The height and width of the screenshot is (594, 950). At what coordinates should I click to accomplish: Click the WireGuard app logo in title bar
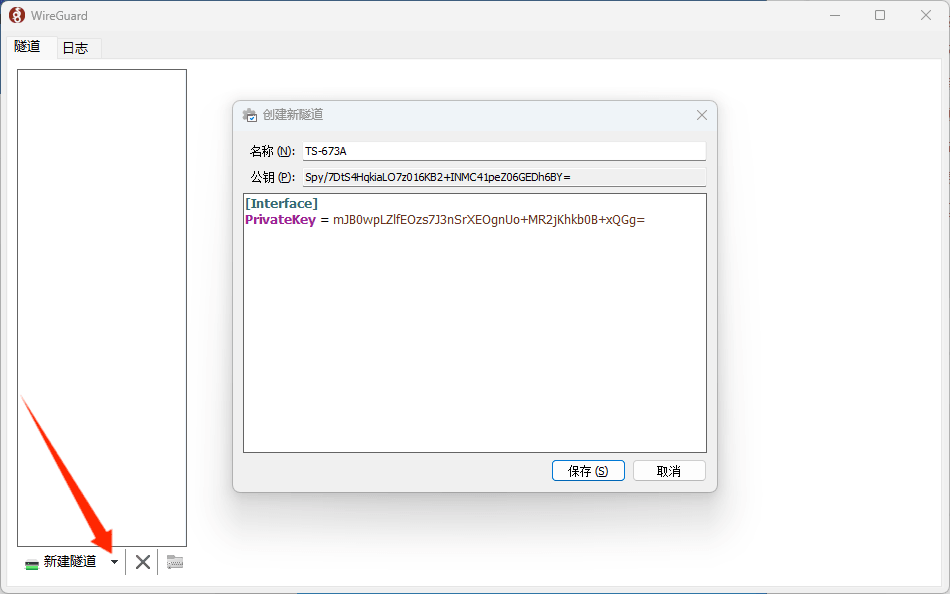pos(17,15)
